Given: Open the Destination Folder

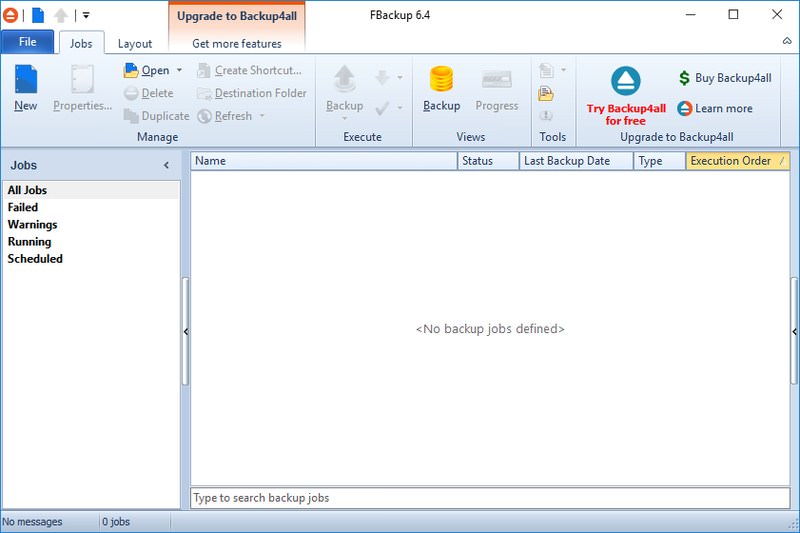Looking at the screenshot, I should (252, 93).
